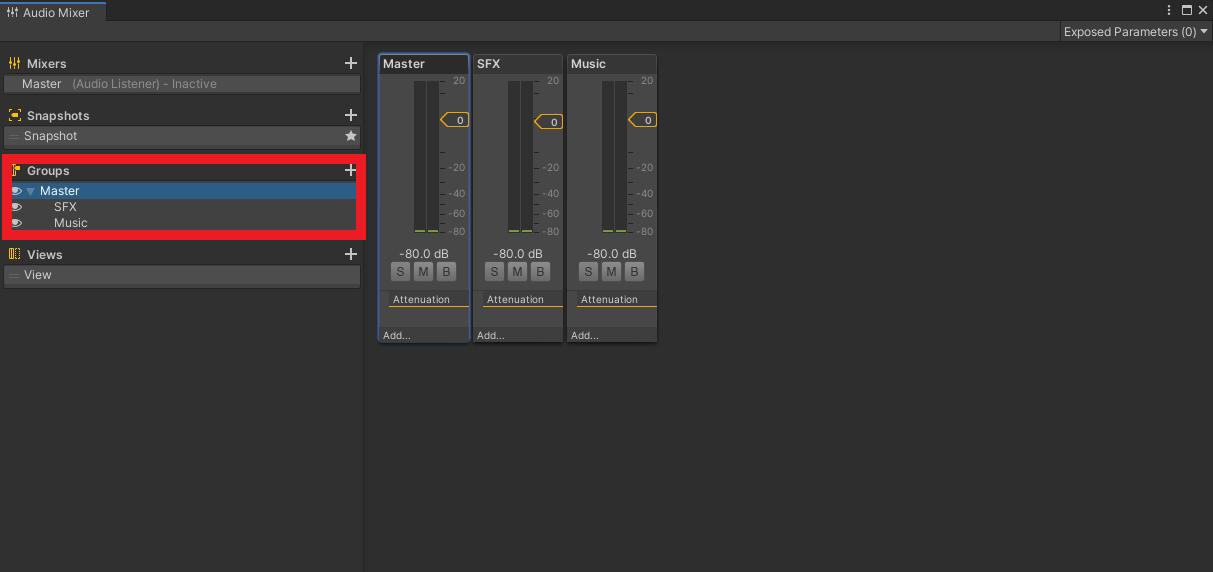Open Add effect menu on SFX strip
1213x572 pixels.
click(x=518, y=335)
